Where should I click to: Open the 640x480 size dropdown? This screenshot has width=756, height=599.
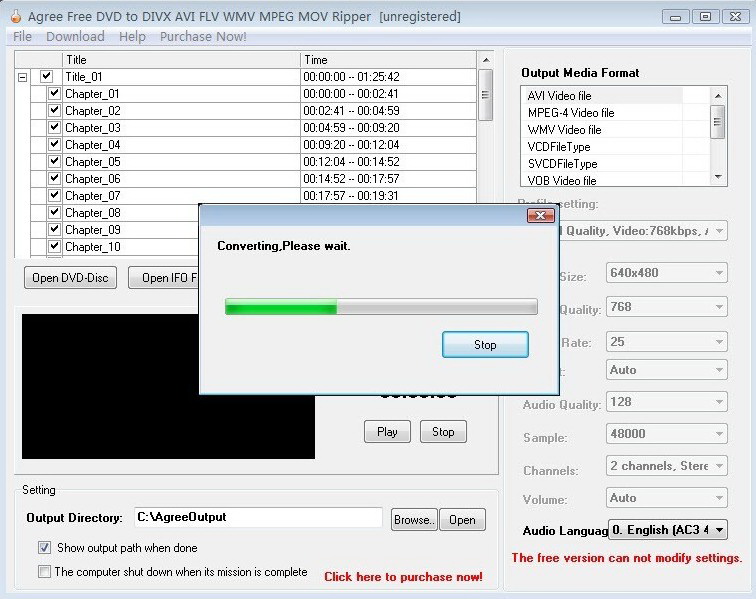(x=667, y=273)
